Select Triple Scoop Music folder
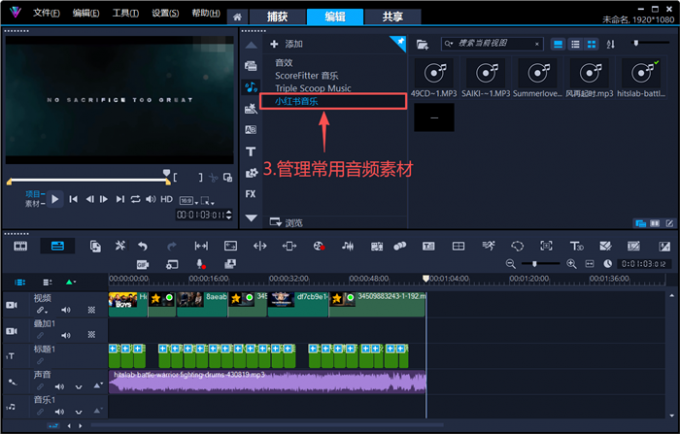The image size is (680, 434). point(313,88)
